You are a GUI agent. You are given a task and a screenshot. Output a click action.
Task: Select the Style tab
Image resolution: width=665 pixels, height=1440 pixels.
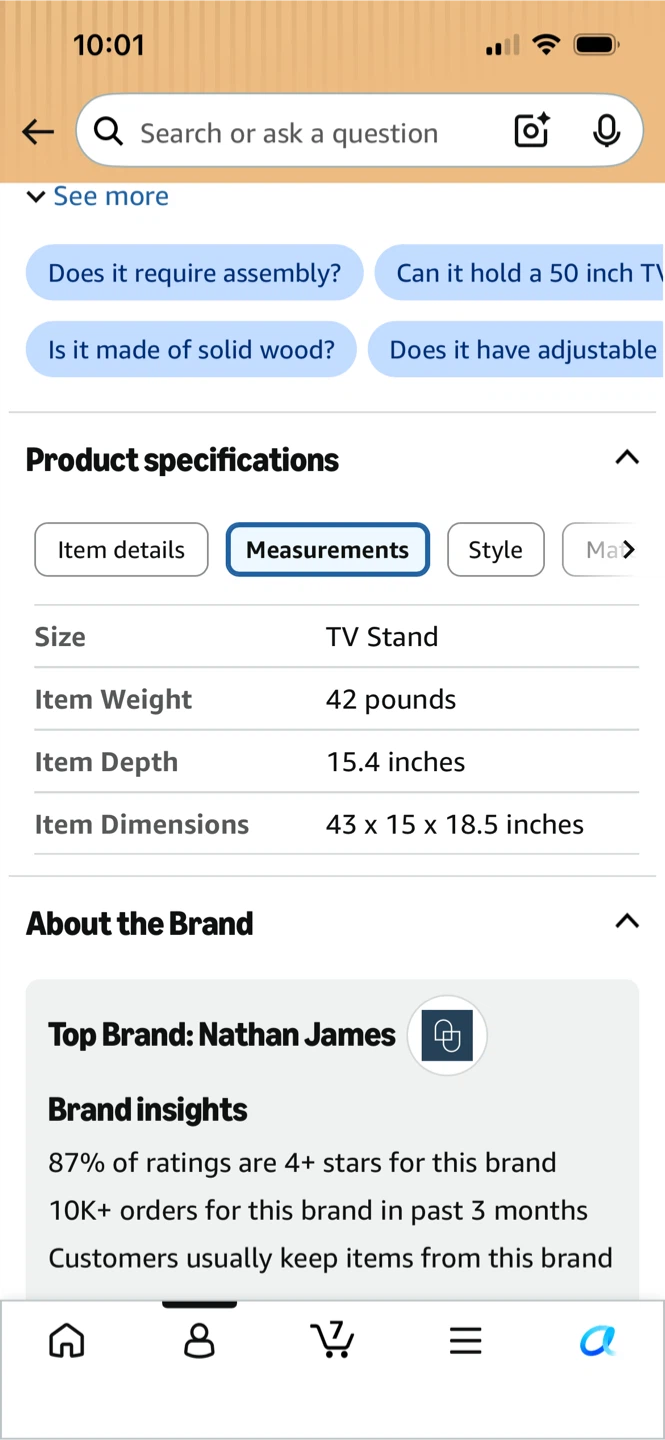pyautogui.click(x=496, y=550)
